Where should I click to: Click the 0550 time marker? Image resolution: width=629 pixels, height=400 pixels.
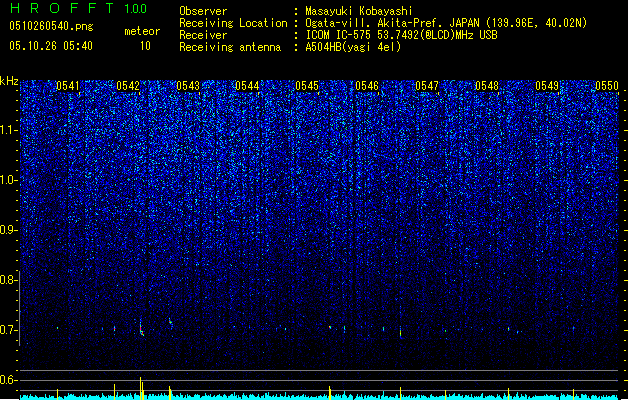click(607, 86)
